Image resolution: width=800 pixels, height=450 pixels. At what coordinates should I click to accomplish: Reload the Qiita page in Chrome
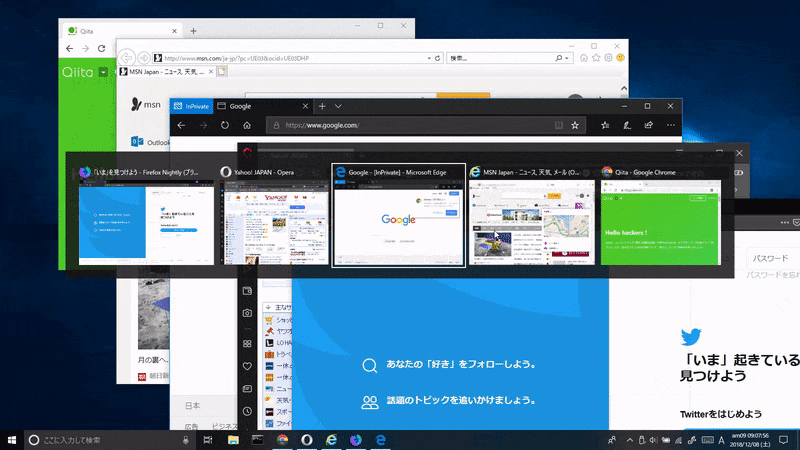click(102, 48)
